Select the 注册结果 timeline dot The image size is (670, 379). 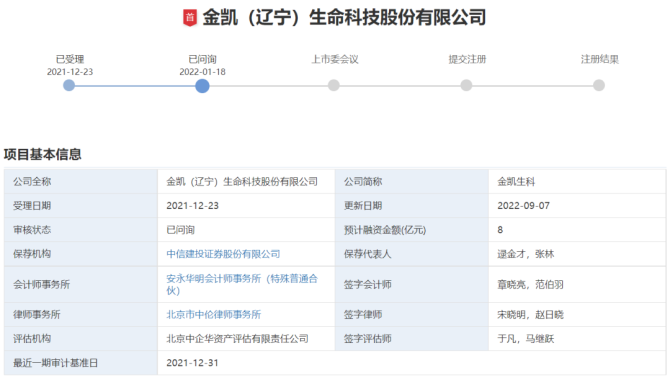tap(599, 85)
